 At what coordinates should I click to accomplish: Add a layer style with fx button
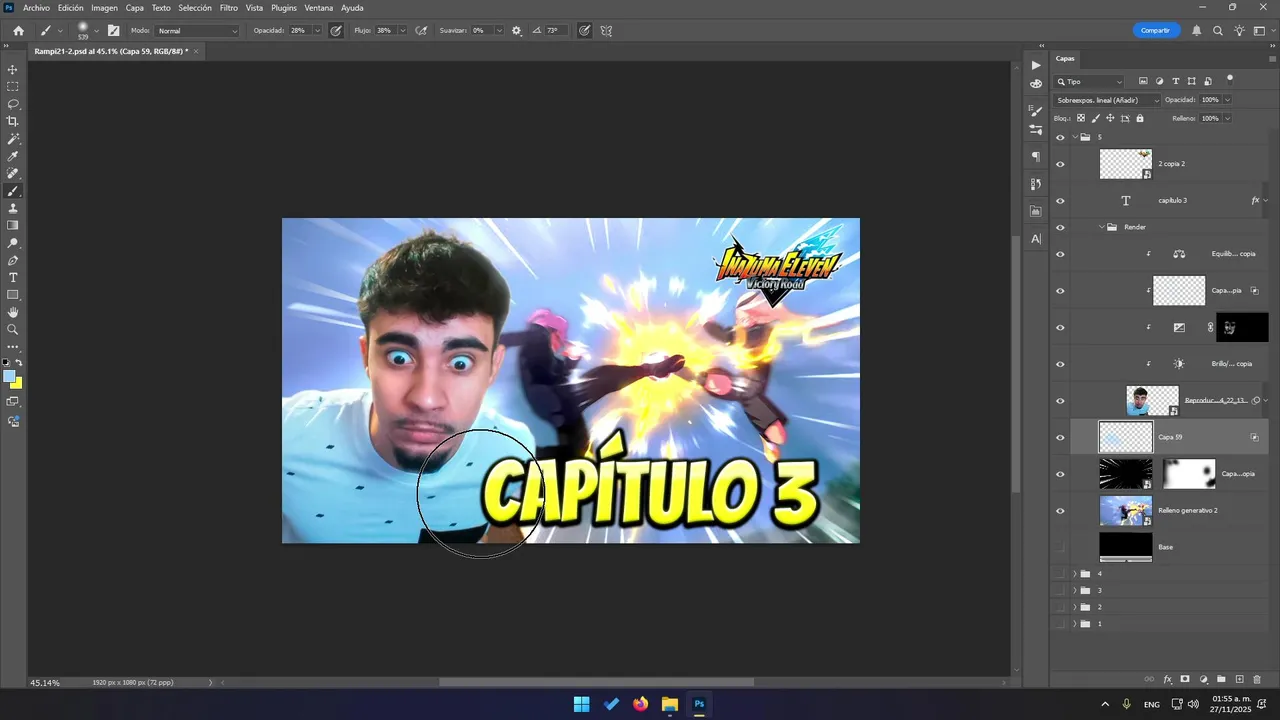1167,680
